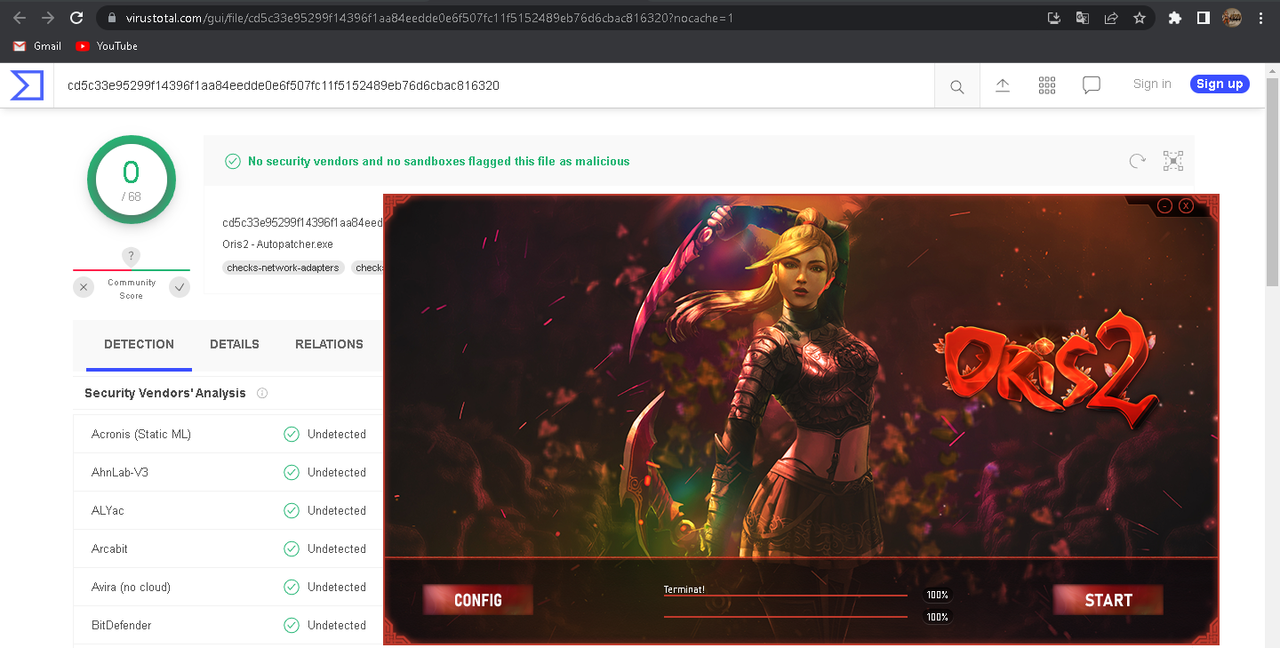
Task: Toggle the Chrome side panel icon
Action: pyautogui.click(x=1203, y=18)
